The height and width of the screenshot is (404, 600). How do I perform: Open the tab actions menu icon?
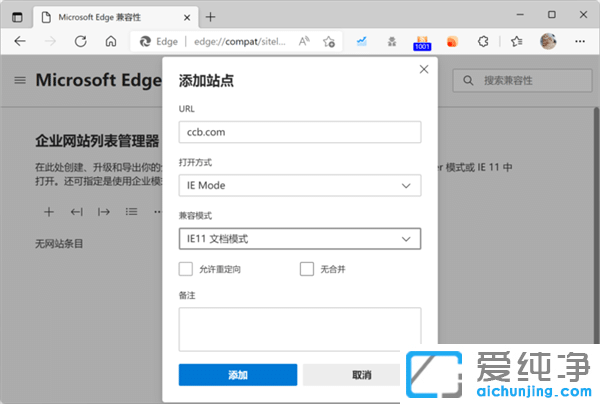[17, 17]
